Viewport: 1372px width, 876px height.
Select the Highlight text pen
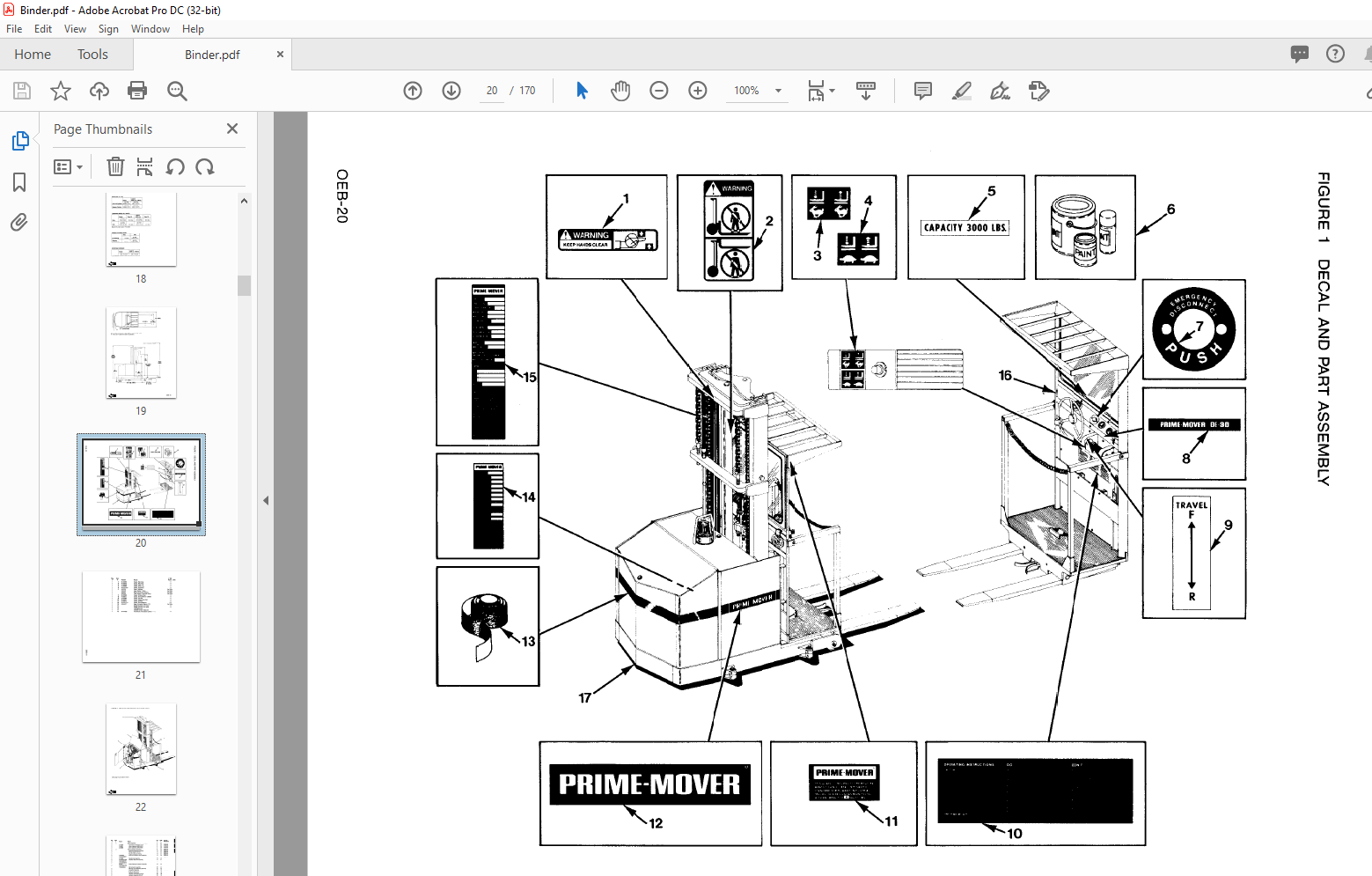pyautogui.click(x=962, y=91)
